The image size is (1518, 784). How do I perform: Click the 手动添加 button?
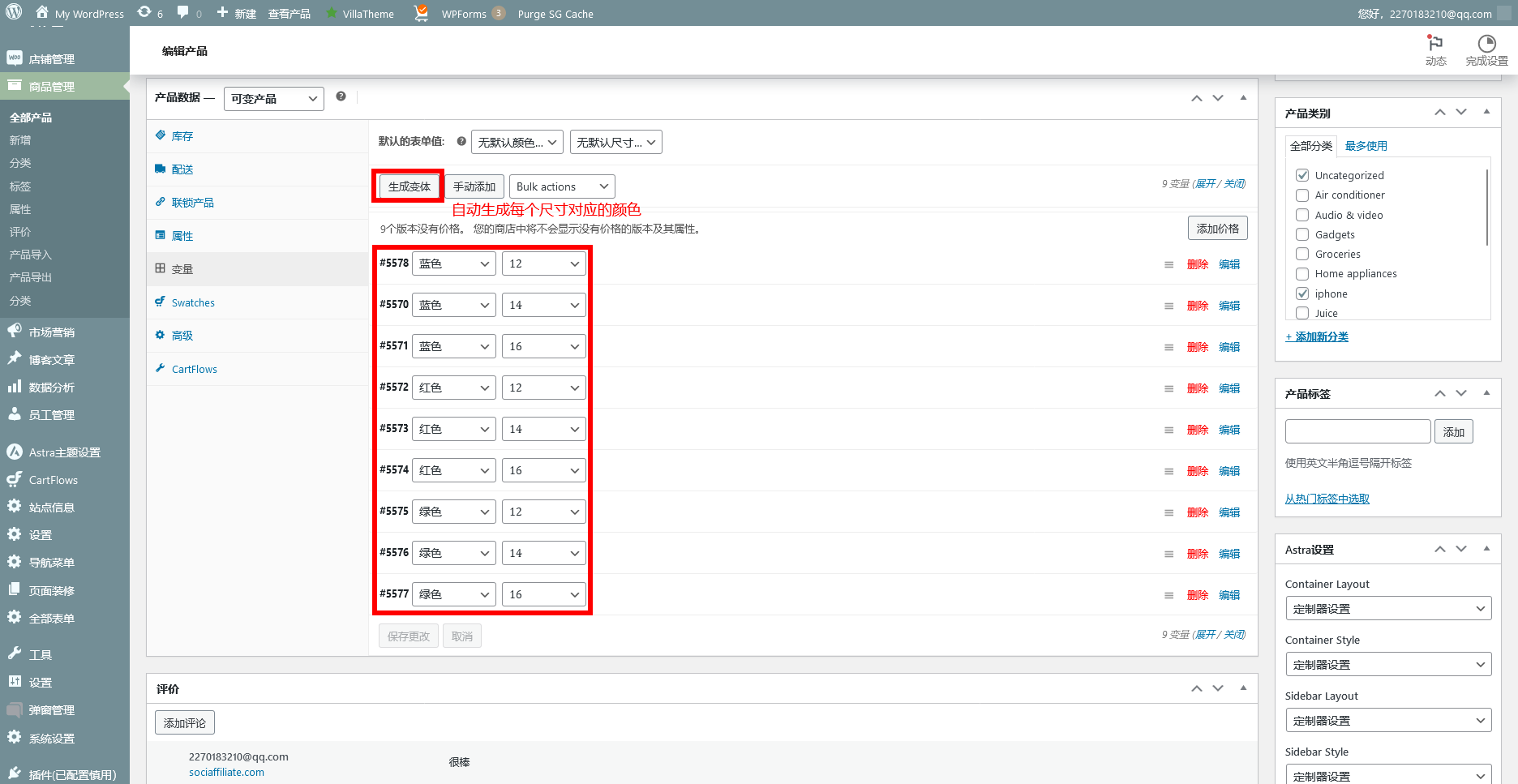click(x=474, y=186)
